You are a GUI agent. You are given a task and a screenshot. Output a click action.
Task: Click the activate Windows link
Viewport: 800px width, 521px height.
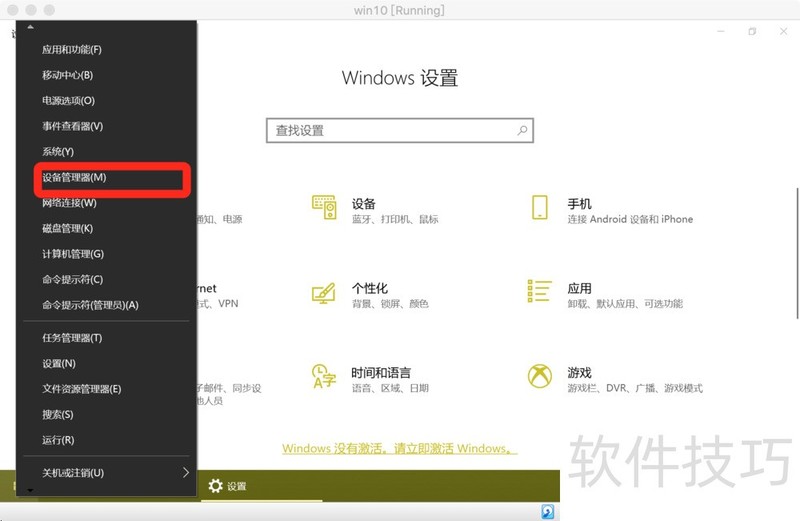click(x=399, y=449)
